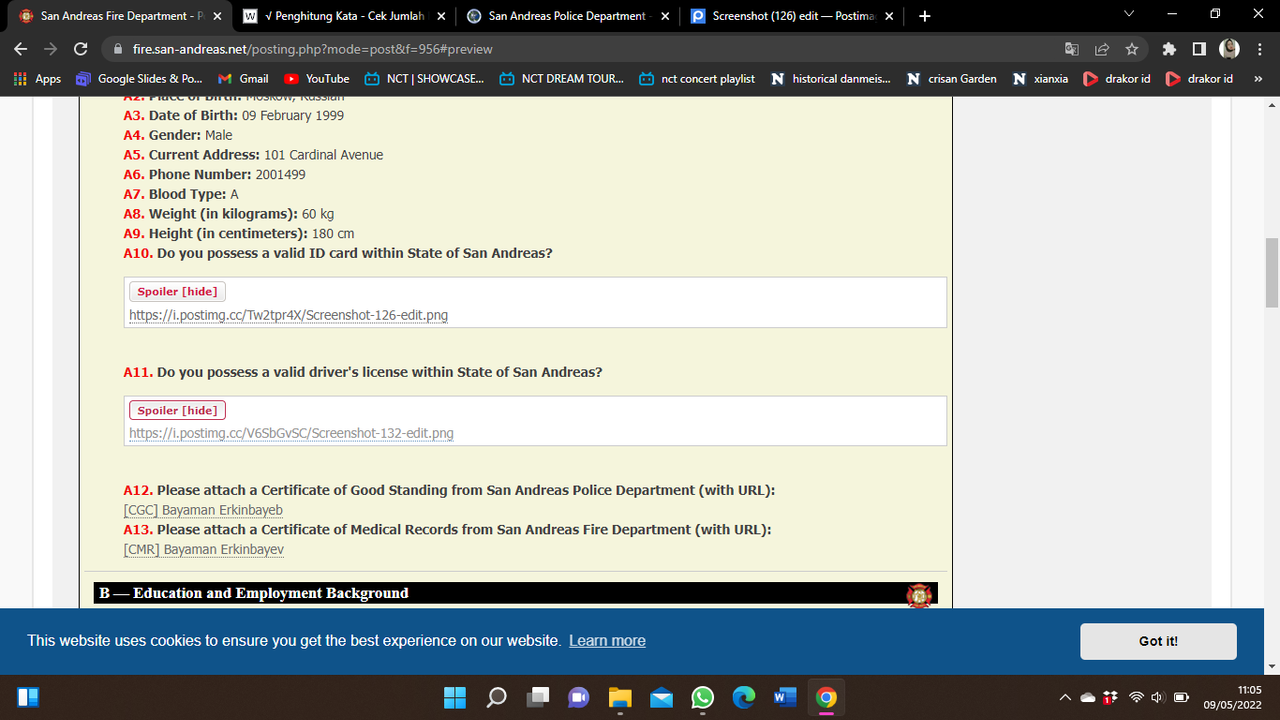Viewport: 1280px width, 720px height.
Task: Toggle Chrome side panel icon
Action: click(1199, 49)
